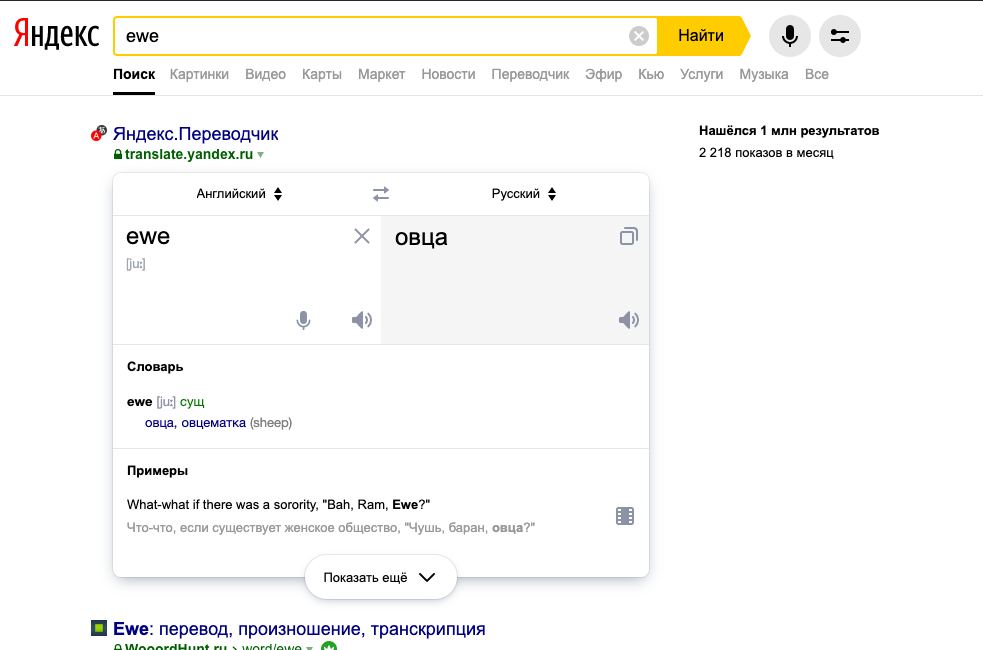Click the translated output овца text

[421, 238]
